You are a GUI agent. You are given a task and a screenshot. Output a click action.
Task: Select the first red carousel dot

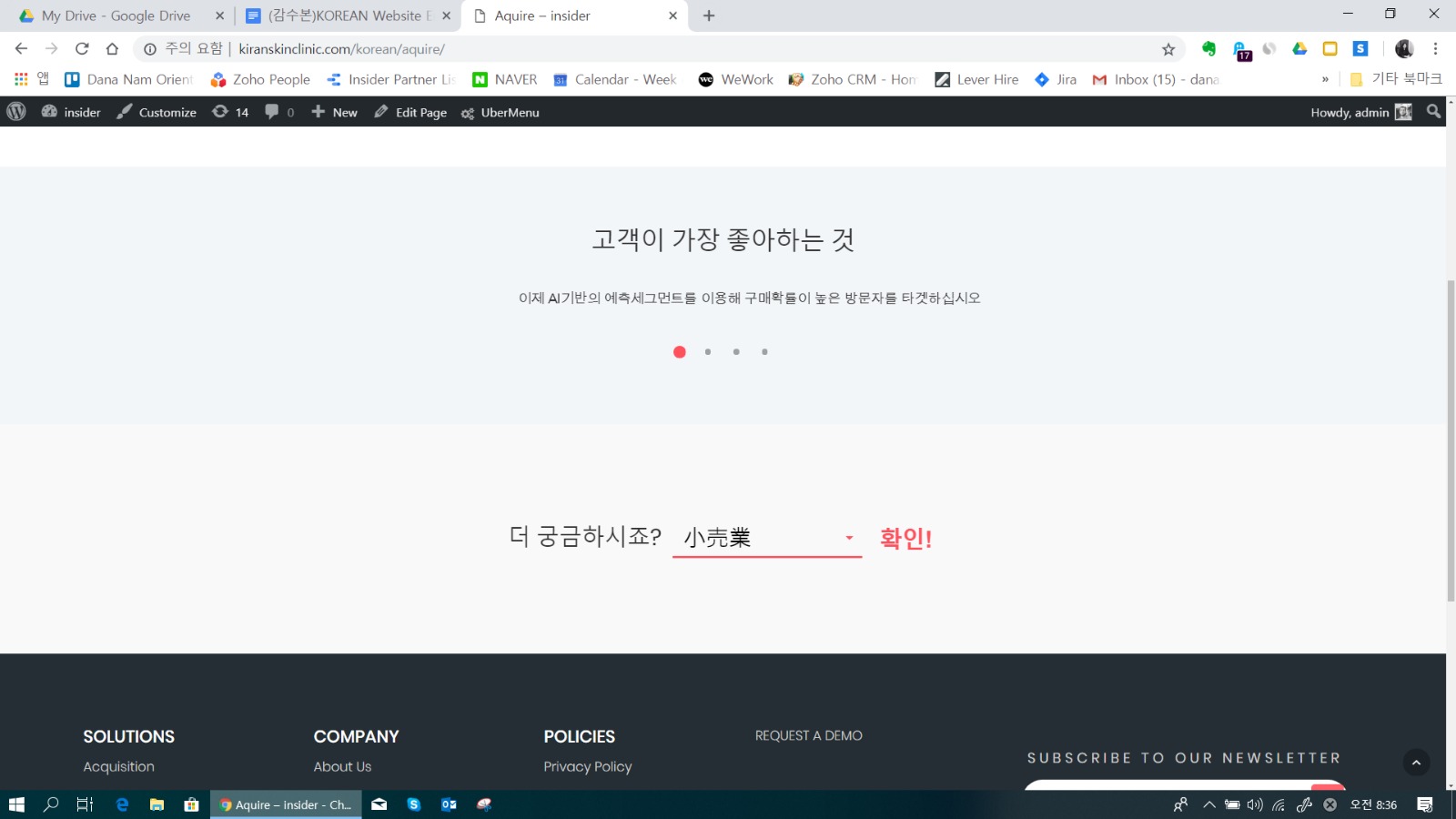[679, 352]
